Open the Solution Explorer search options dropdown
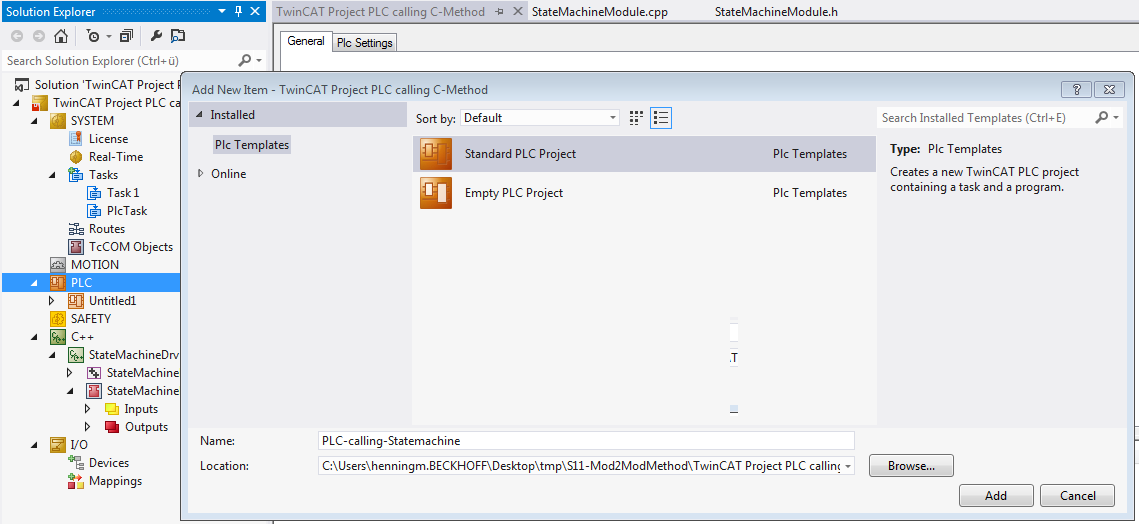The image size is (1139, 524). [x=260, y=61]
